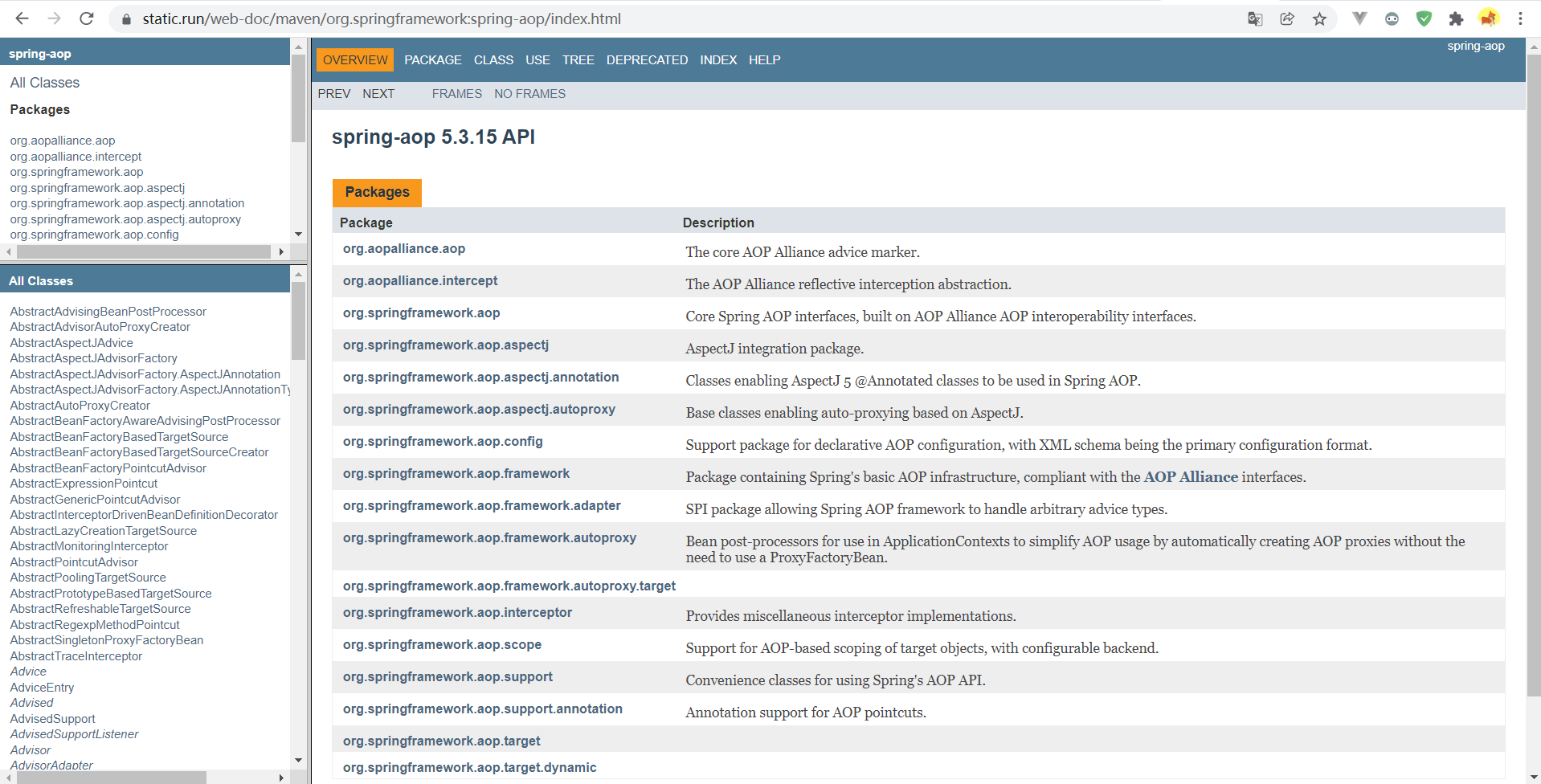The width and height of the screenshot is (1541, 784).
Task: Click the main page vertical scrollbar thumb
Action: pos(1534,374)
